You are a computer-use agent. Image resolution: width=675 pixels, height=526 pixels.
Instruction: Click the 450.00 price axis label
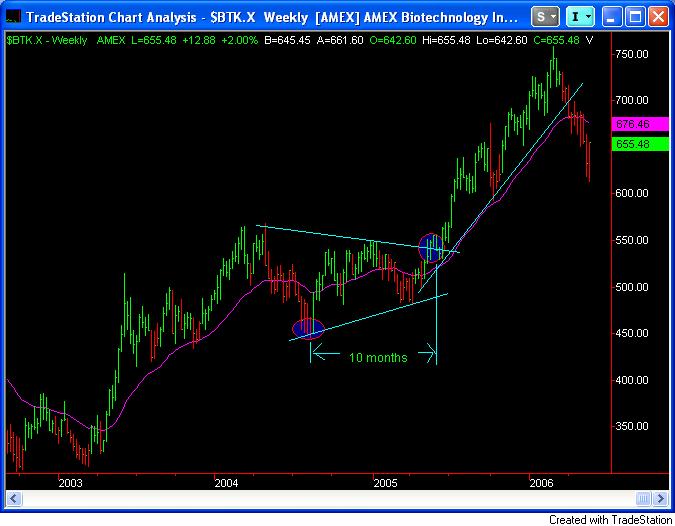pos(632,333)
